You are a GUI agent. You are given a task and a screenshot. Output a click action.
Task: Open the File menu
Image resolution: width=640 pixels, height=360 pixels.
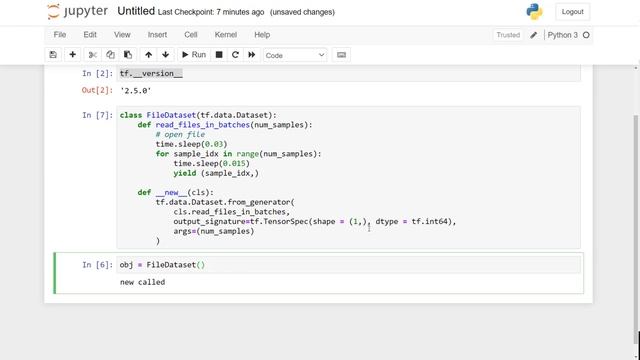60,35
